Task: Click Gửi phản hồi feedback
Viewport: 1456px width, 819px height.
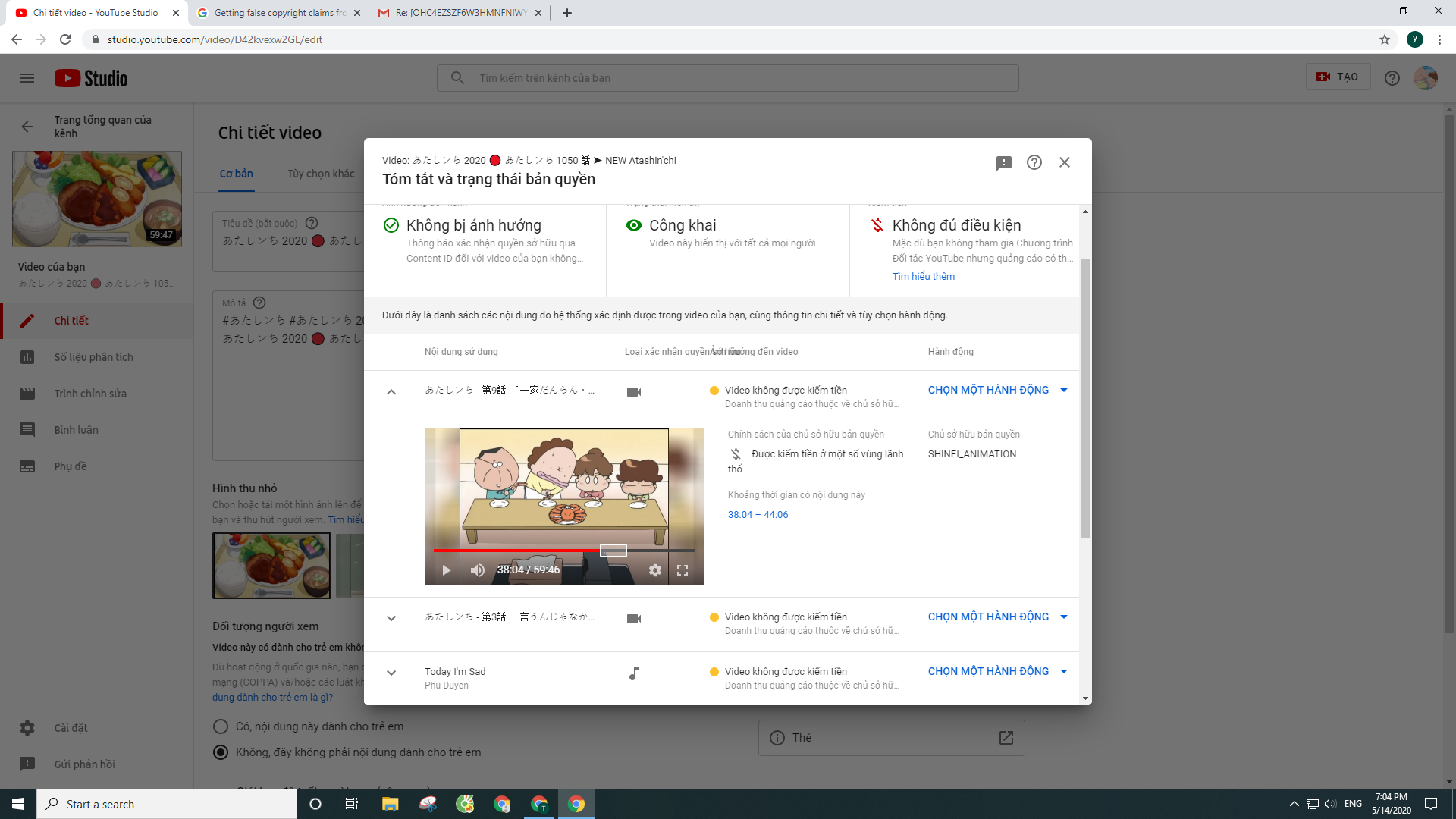Action: pos(97,764)
